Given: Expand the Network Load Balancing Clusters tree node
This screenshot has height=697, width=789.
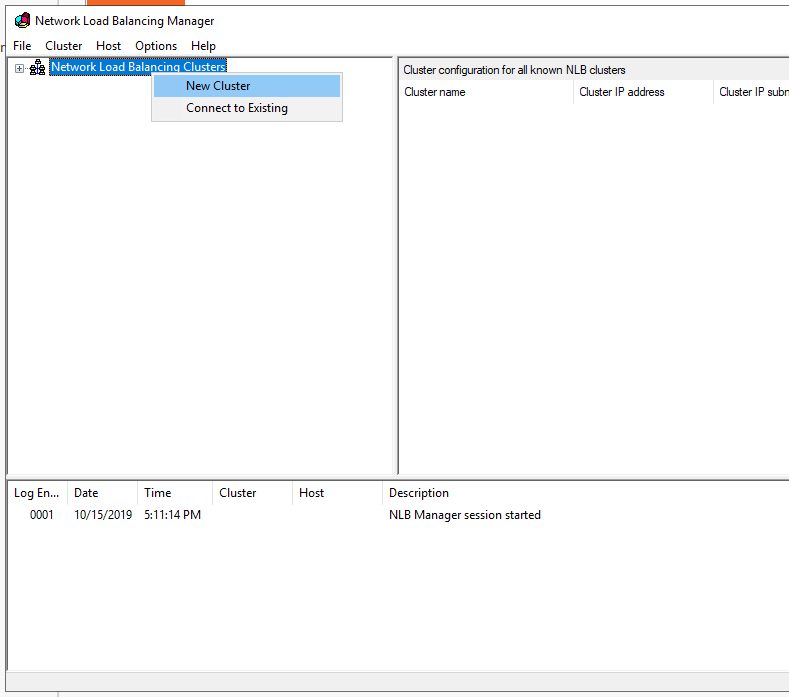Looking at the screenshot, I should click(x=19, y=68).
